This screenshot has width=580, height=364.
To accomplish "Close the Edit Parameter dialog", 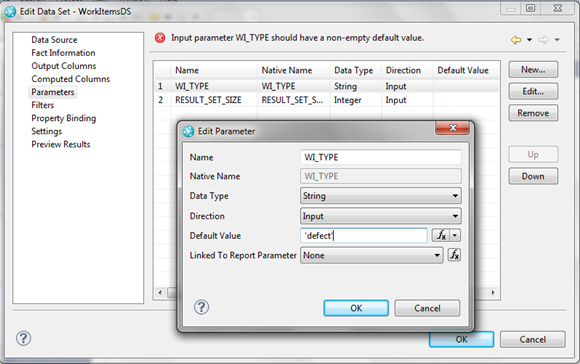I will tap(453, 128).
